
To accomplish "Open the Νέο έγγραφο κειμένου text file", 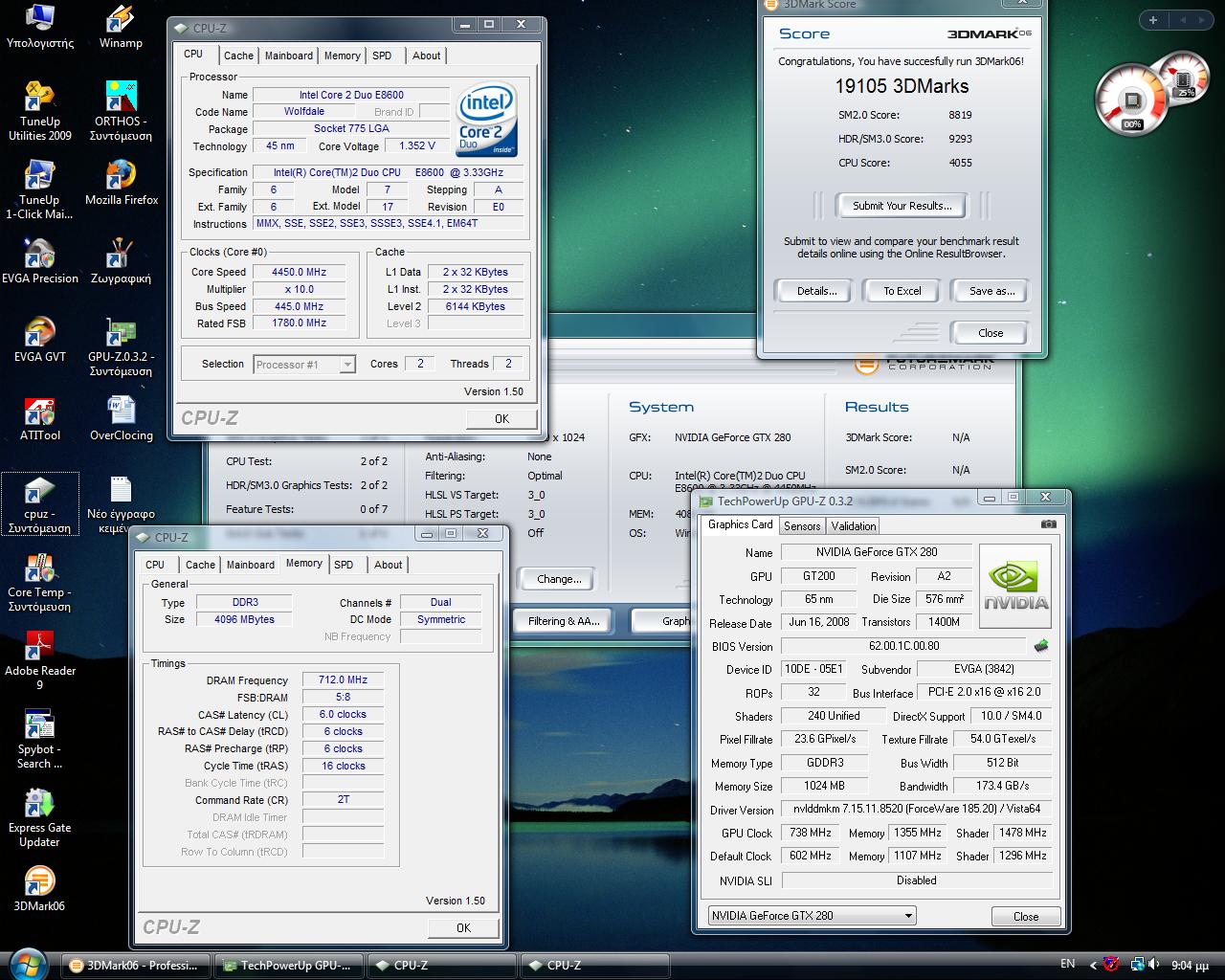I will click(x=121, y=504).
